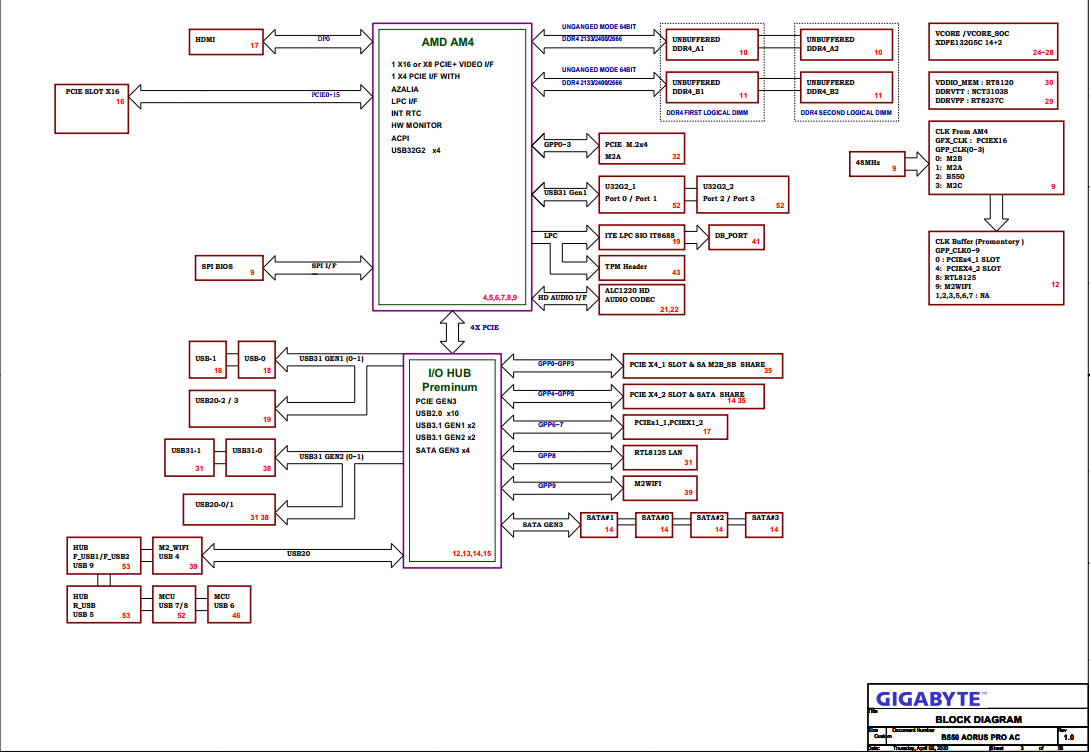This screenshot has height=752, width=1090.
Task: Click the USB31 GEN1 (0-1) label
Action: point(332,359)
